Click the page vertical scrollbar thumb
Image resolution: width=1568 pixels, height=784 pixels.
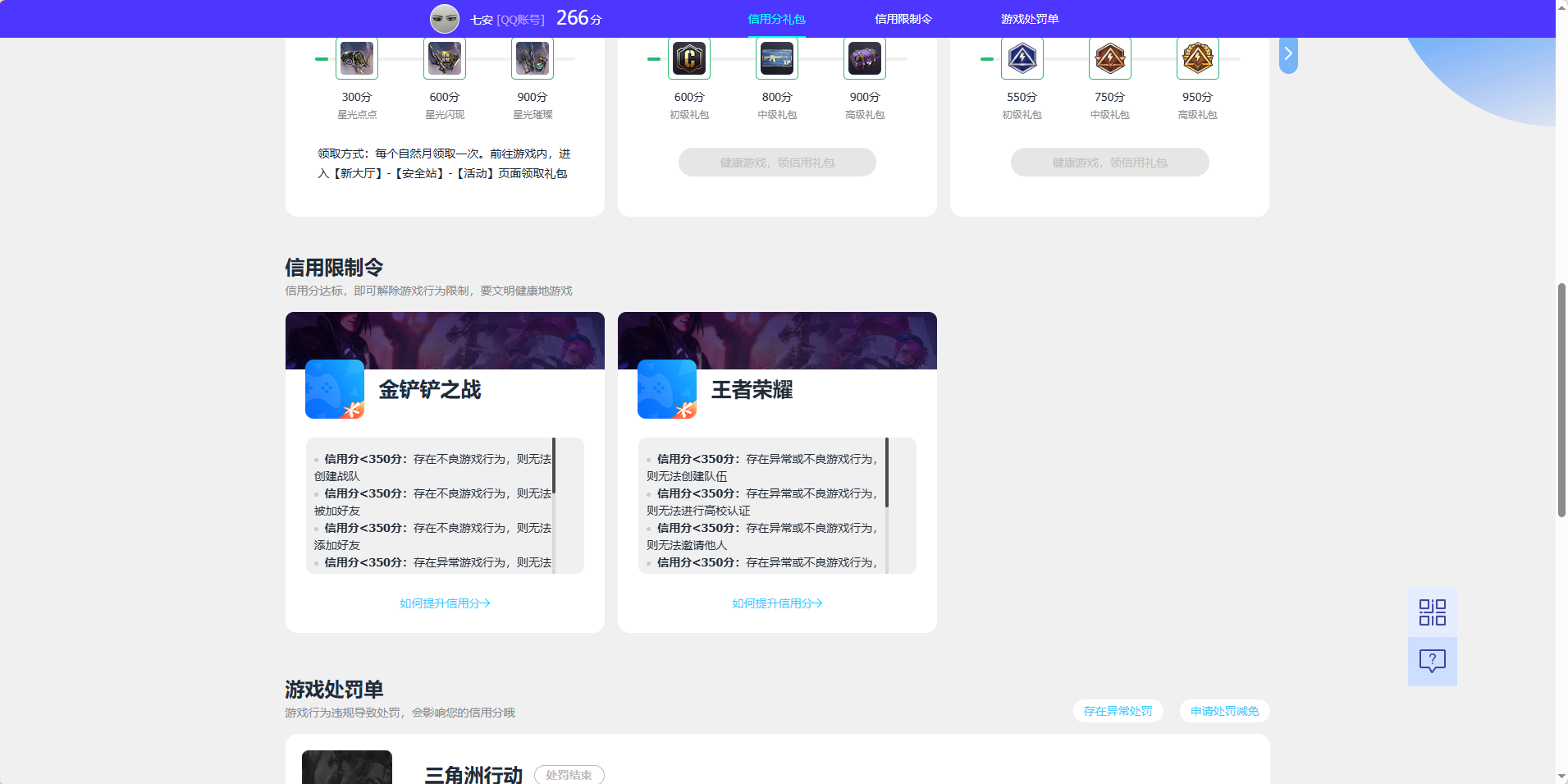[x=1561, y=400]
